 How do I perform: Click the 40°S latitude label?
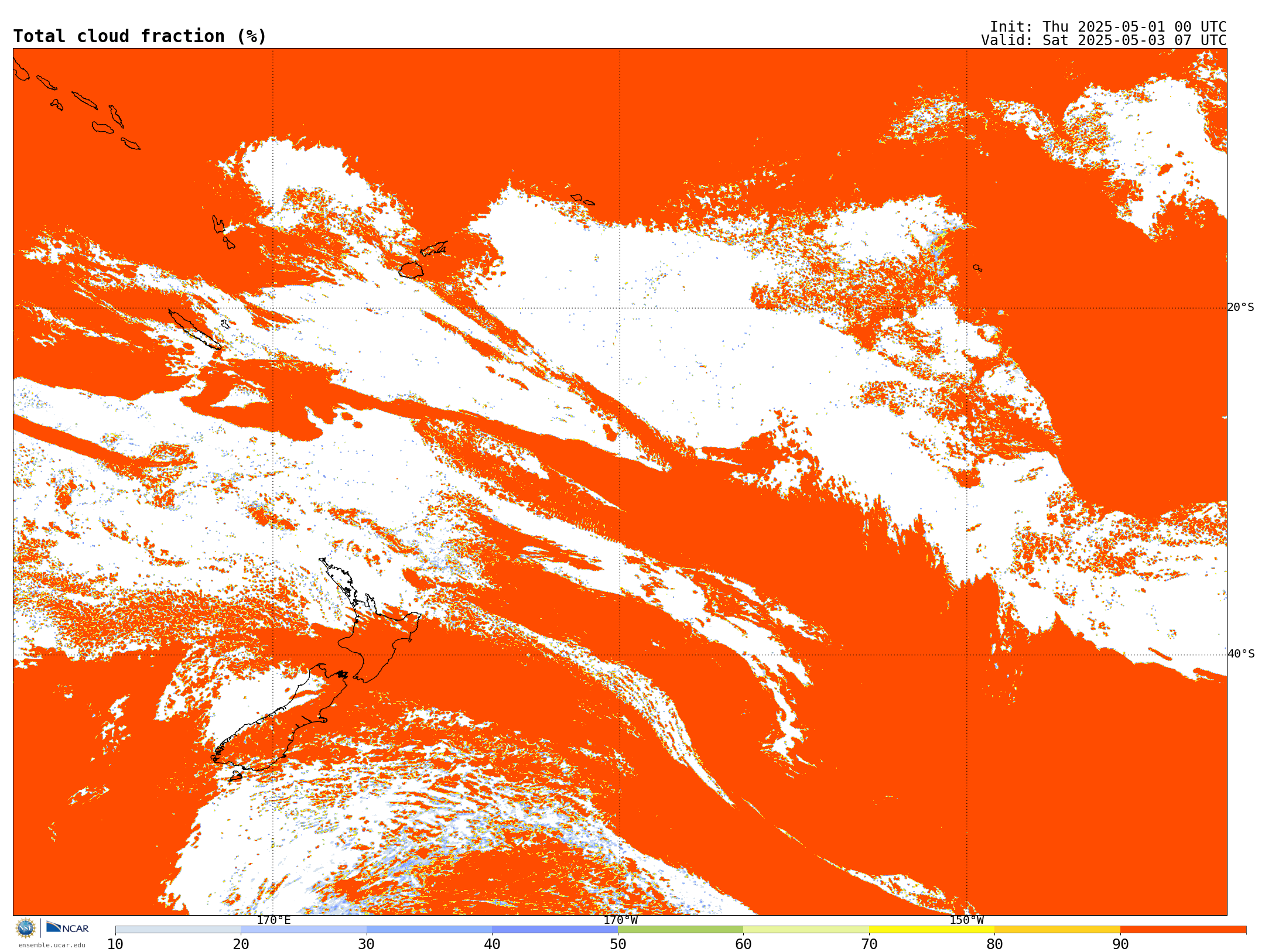pyautogui.click(x=1241, y=654)
